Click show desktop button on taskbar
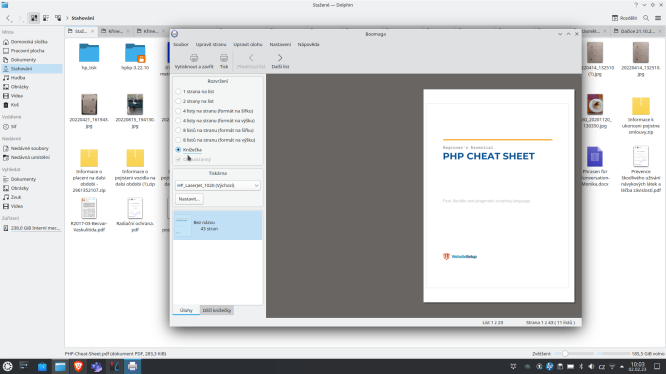The height and width of the screenshot is (374, 666). (x=657, y=366)
